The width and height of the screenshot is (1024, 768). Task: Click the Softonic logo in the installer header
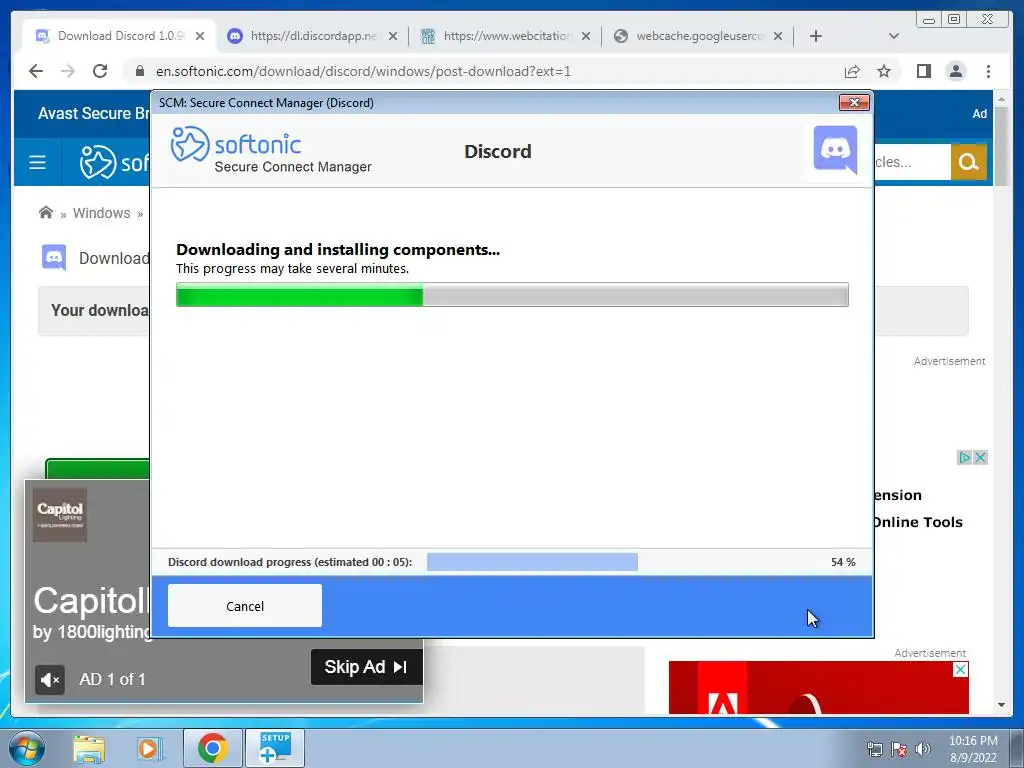236,144
